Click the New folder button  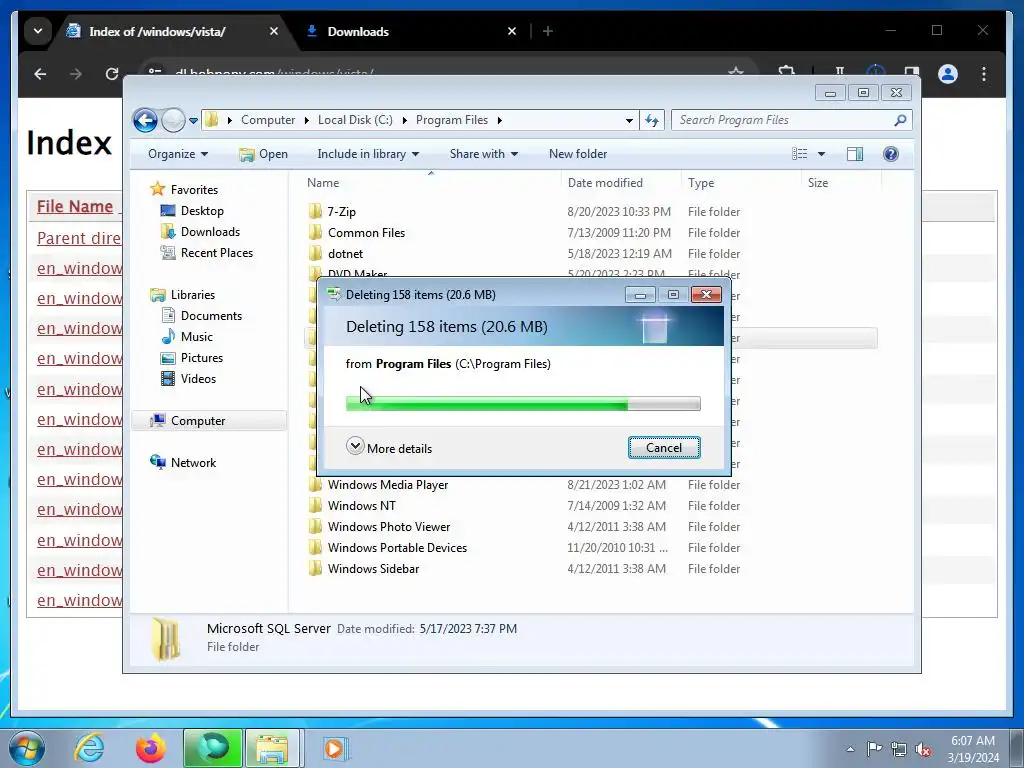(x=578, y=154)
